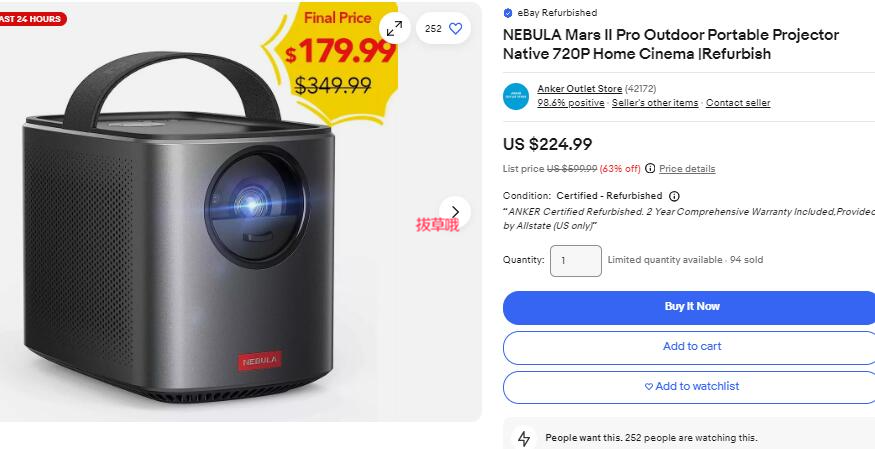The image size is (875, 449).
Task: Open the Anker Outlet Store avatar logo
Action: (516, 96)
